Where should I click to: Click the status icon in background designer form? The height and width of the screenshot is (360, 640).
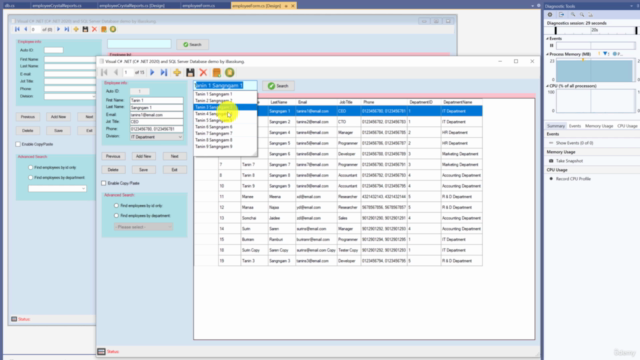click(x=14, y=319)
